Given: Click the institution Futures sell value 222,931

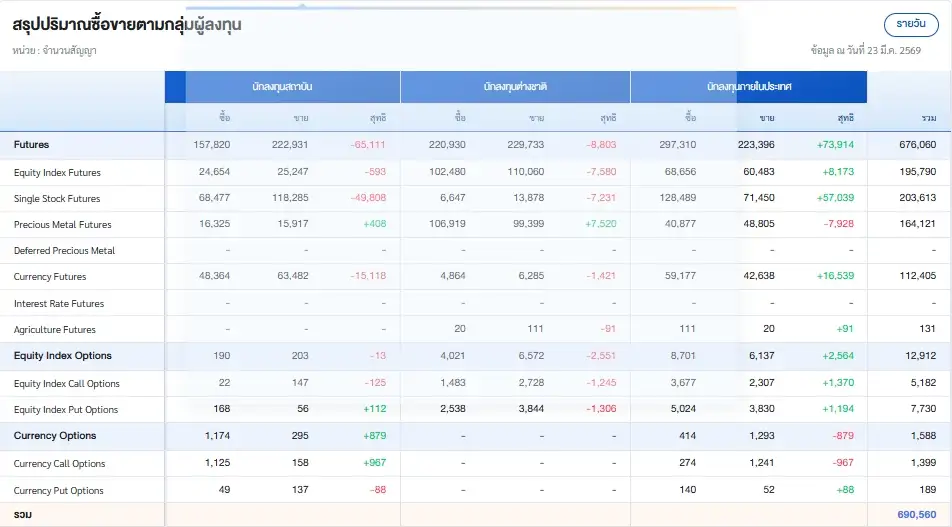Looking at the screenshot, I should (290, 144).
